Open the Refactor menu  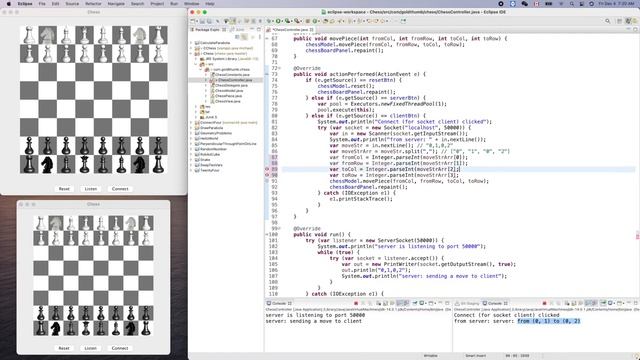93,4
